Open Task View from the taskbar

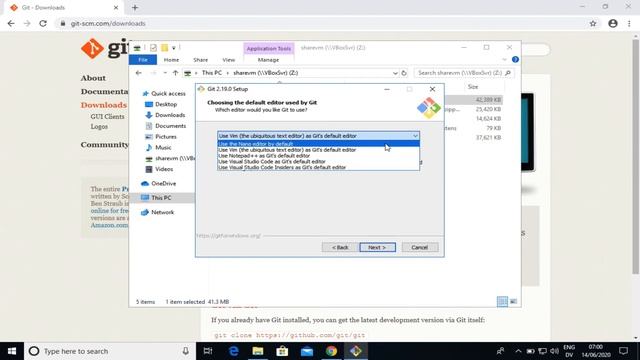click(208, 351)
